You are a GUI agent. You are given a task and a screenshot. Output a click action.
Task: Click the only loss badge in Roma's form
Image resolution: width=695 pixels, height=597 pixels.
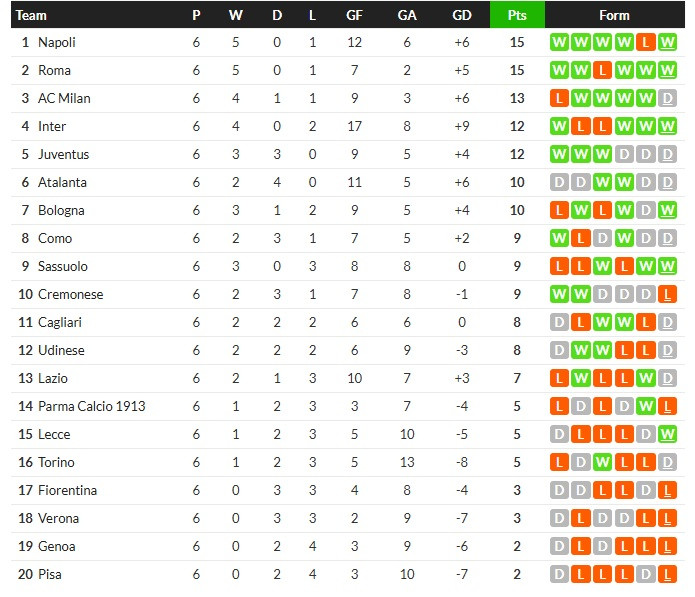(x=602, y=71)
